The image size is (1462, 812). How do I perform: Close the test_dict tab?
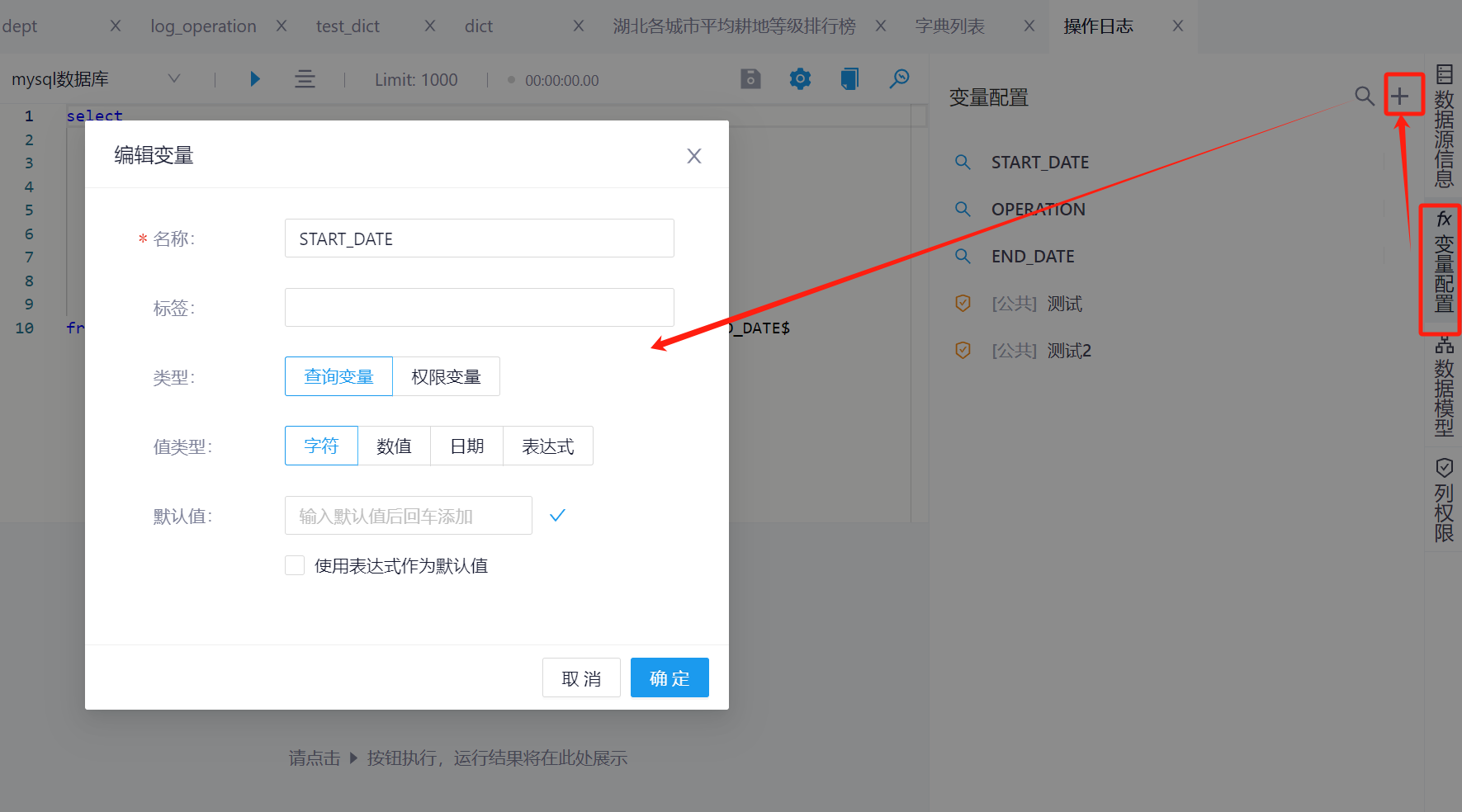tap(430, 26)
